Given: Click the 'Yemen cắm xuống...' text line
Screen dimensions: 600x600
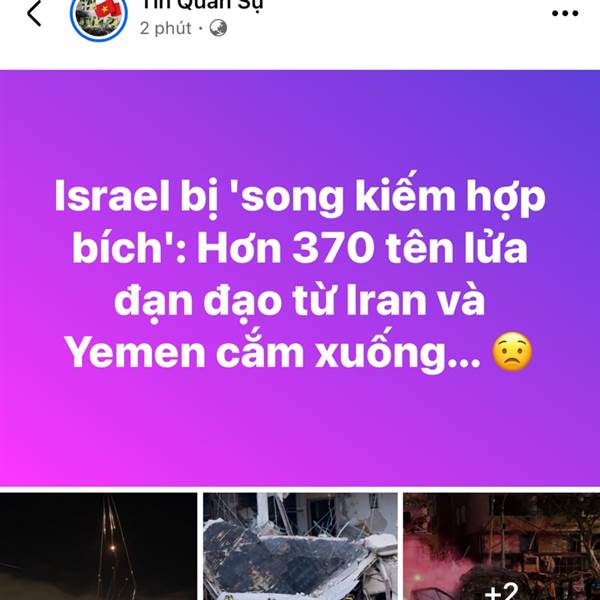Looking at the screenshot, I should 272,353.
